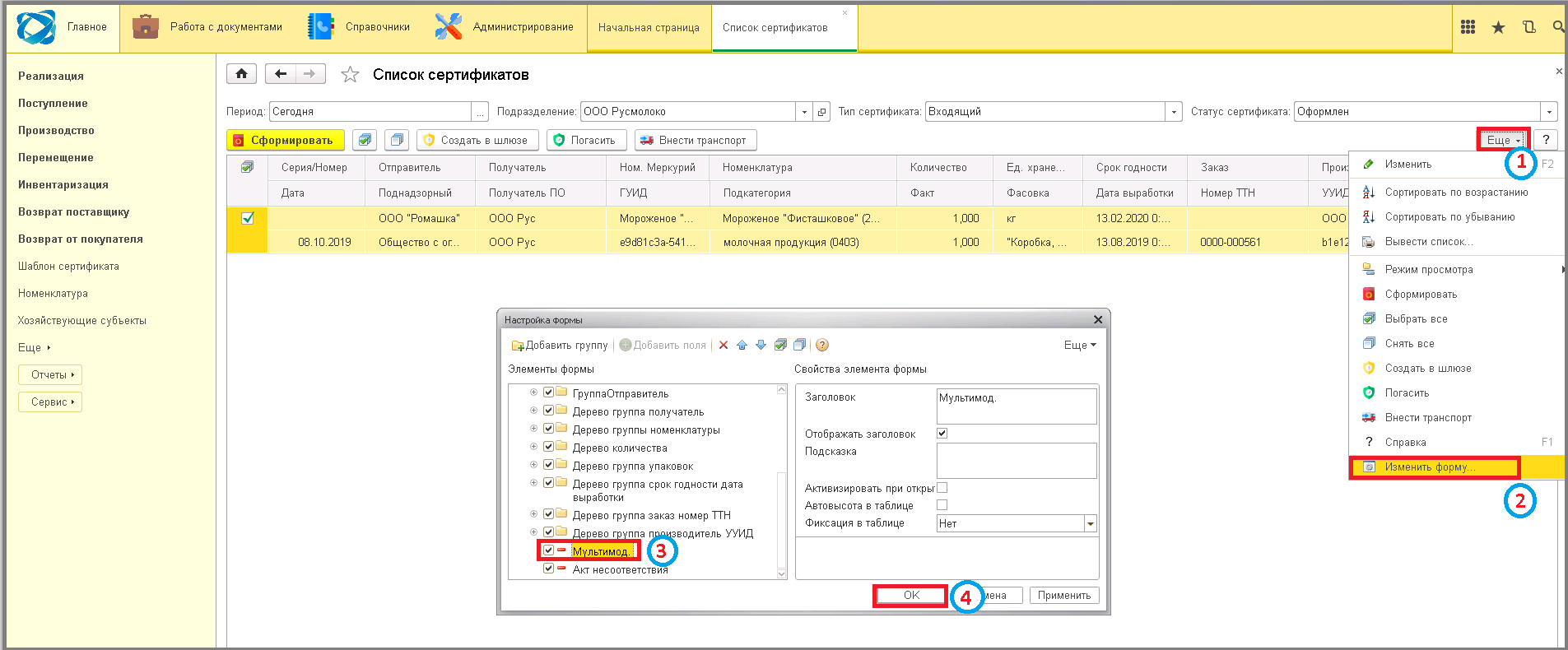Open Справочники section

coord(359,27)
